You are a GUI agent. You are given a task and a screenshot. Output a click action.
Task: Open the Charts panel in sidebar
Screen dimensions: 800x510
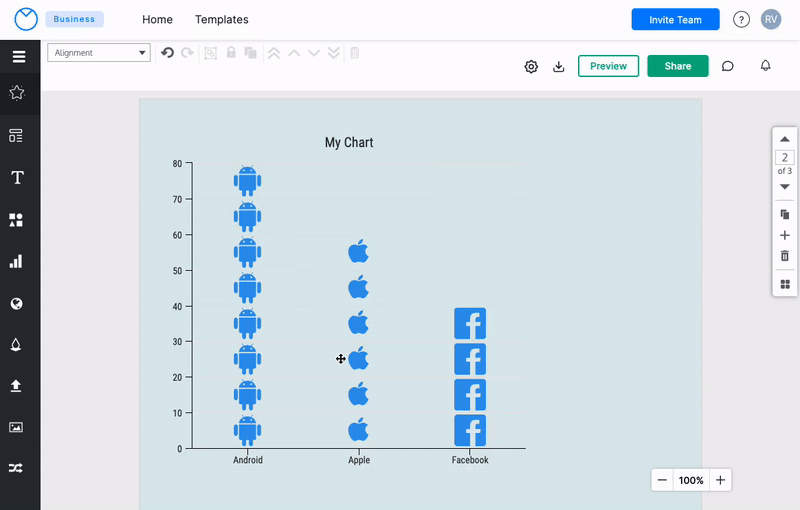coord(17,261)
